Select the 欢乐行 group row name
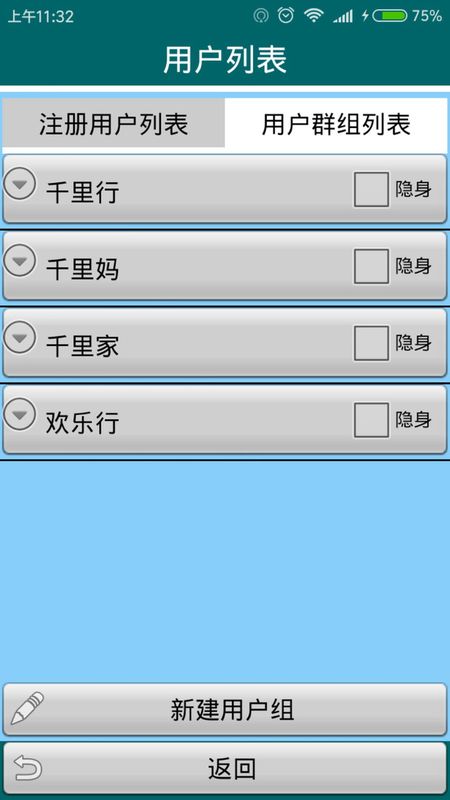The width and height of the screenshot is (450, 800). 82,423
